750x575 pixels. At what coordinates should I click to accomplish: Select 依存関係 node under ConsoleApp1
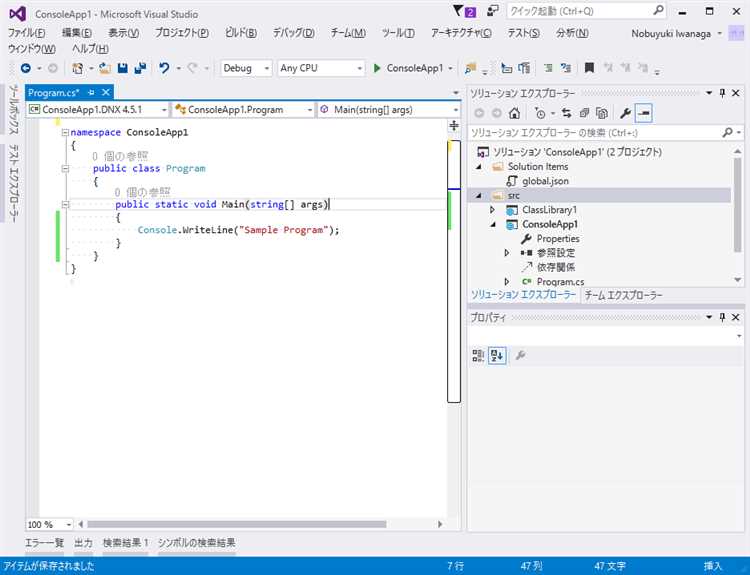556,267
